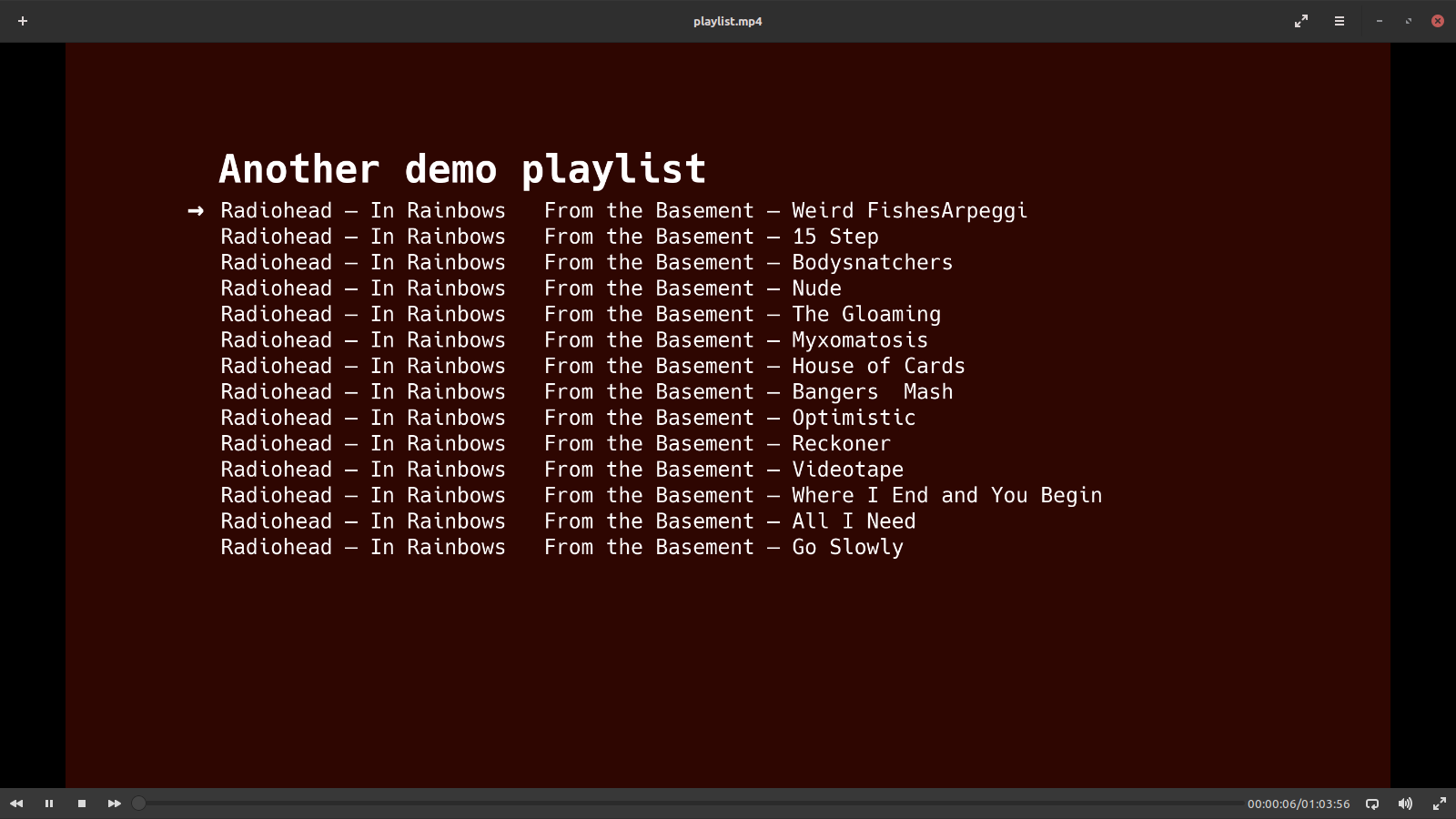Viewport: 1456px width, 819px height.
Task: Click the "The Gloaming" playlist line
Action: (581, 315)
